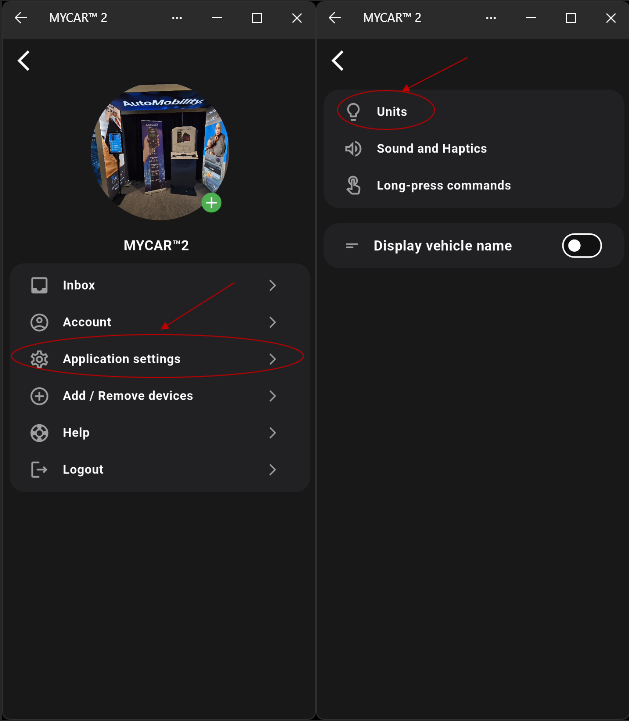Open the right window's three-dot menu
Viewport: 629px width, 721px height.
point(491,18)
